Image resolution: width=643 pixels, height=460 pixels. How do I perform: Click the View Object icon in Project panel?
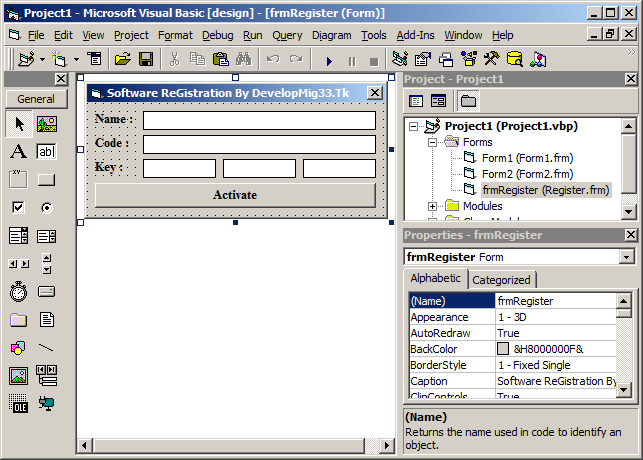click(x=439, y=101)
